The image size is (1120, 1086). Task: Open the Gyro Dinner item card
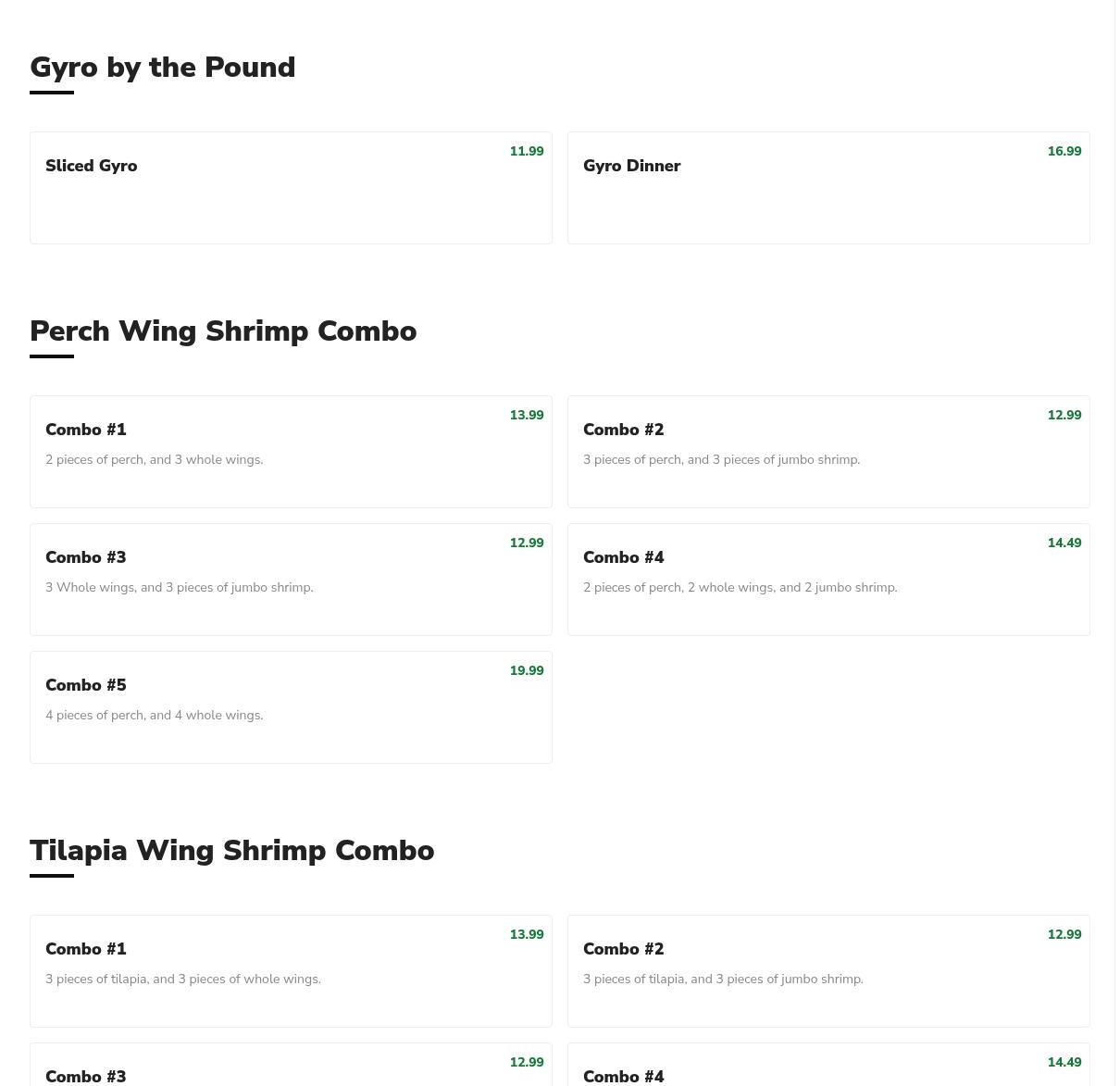[828, 188]
